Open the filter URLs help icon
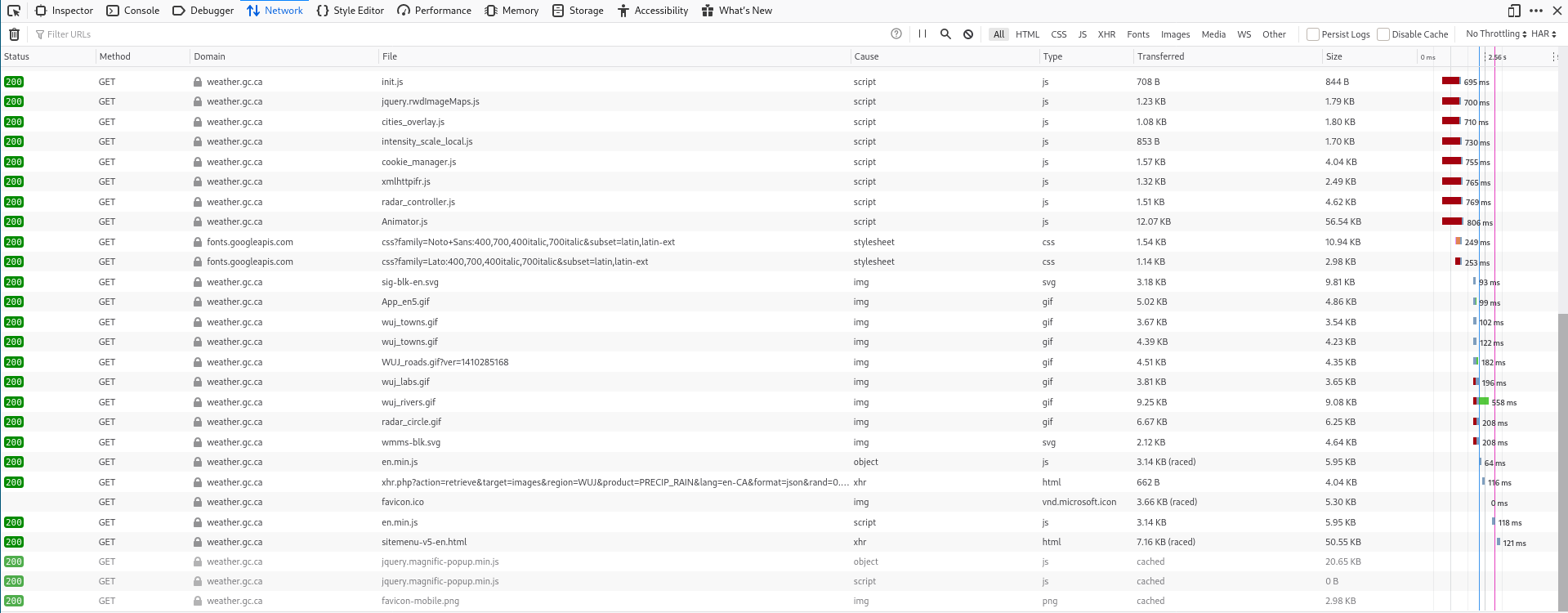The width and height of the screenshot is (1568, 613). click(896, 34)
